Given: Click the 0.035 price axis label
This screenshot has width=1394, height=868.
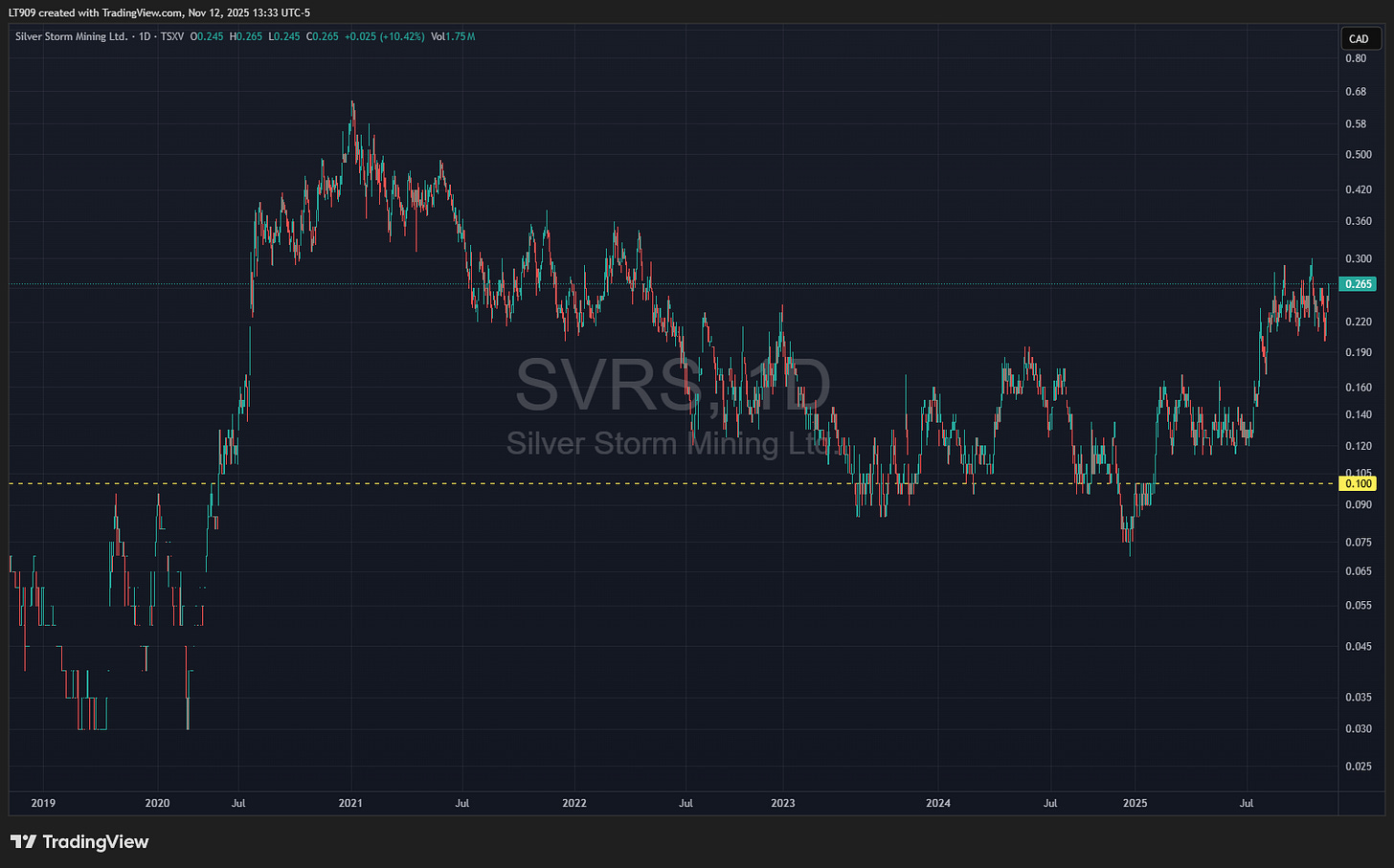Looking at the screenshot, I should point(1359,697).
